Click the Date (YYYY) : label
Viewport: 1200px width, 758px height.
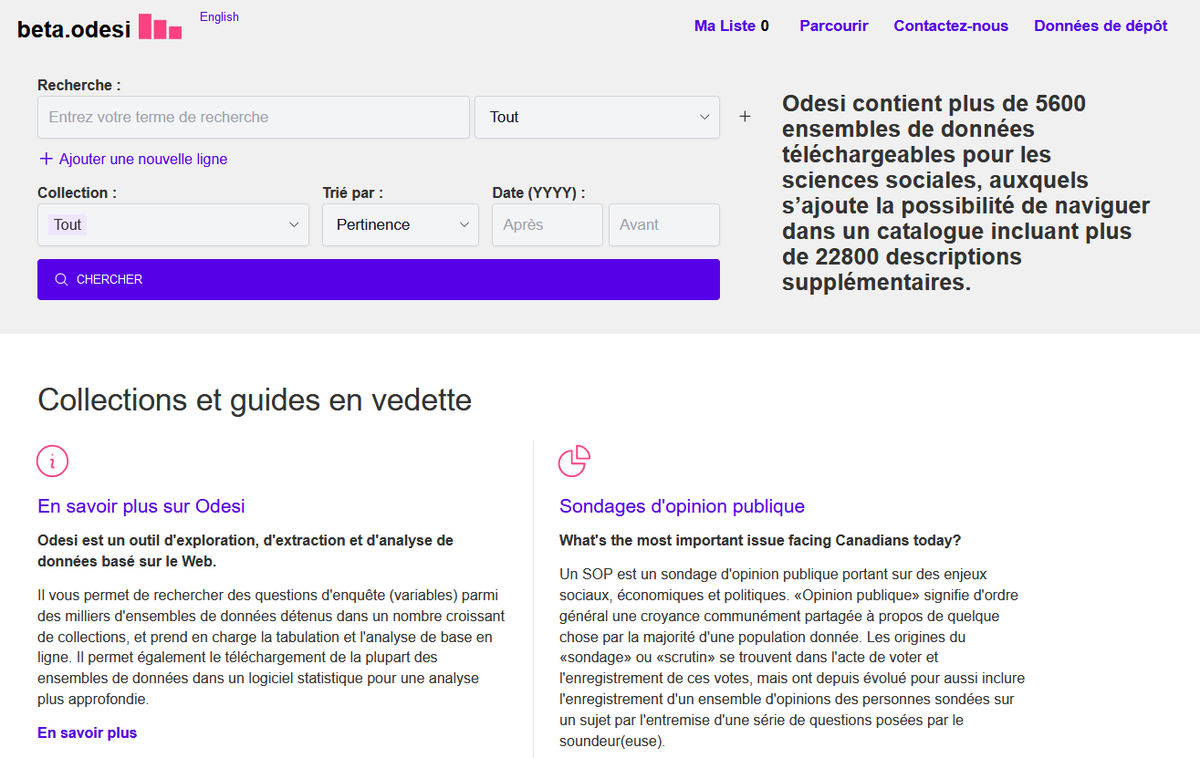tap(539, 193)
